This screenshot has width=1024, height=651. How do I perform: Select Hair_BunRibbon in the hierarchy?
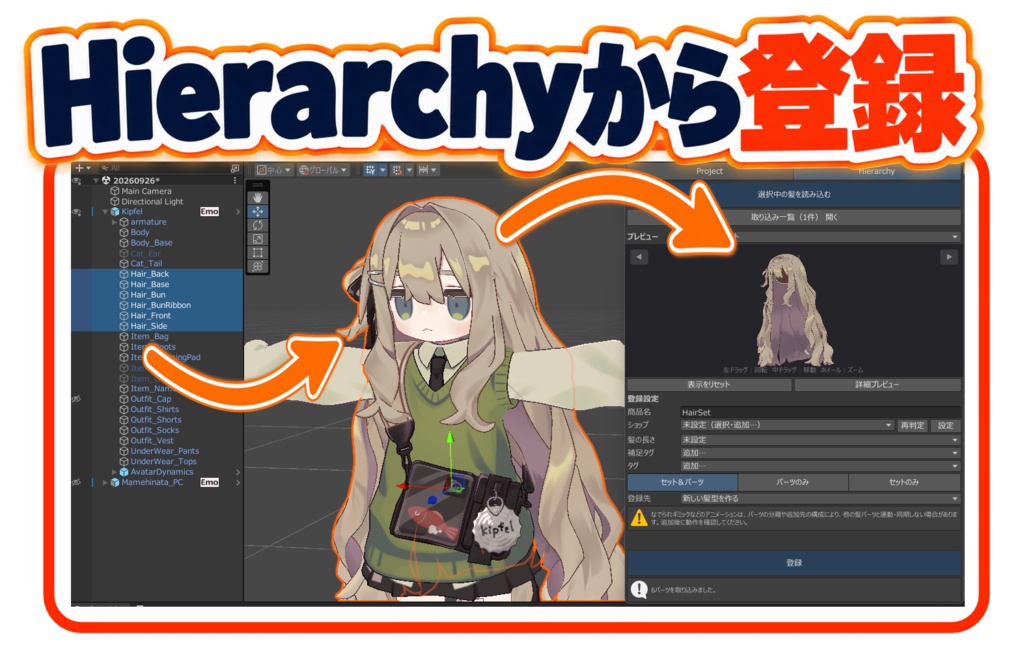[160, 305]
